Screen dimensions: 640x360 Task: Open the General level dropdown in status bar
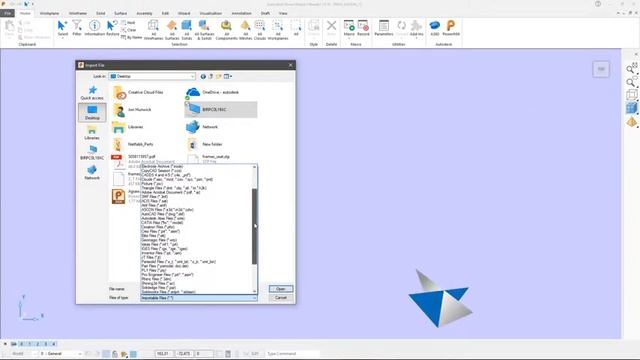coord(61,354)
